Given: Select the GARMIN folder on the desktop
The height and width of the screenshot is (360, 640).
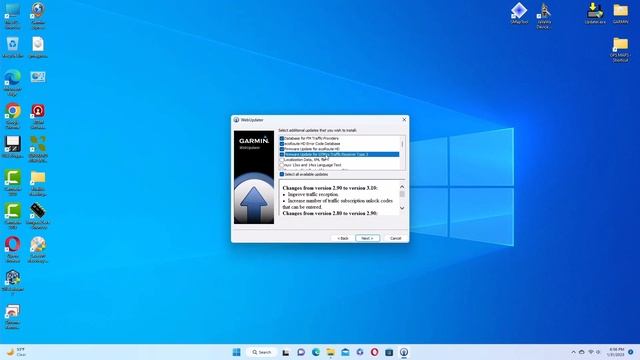Looking at the screenshot, I should click(x=620, y=13).
